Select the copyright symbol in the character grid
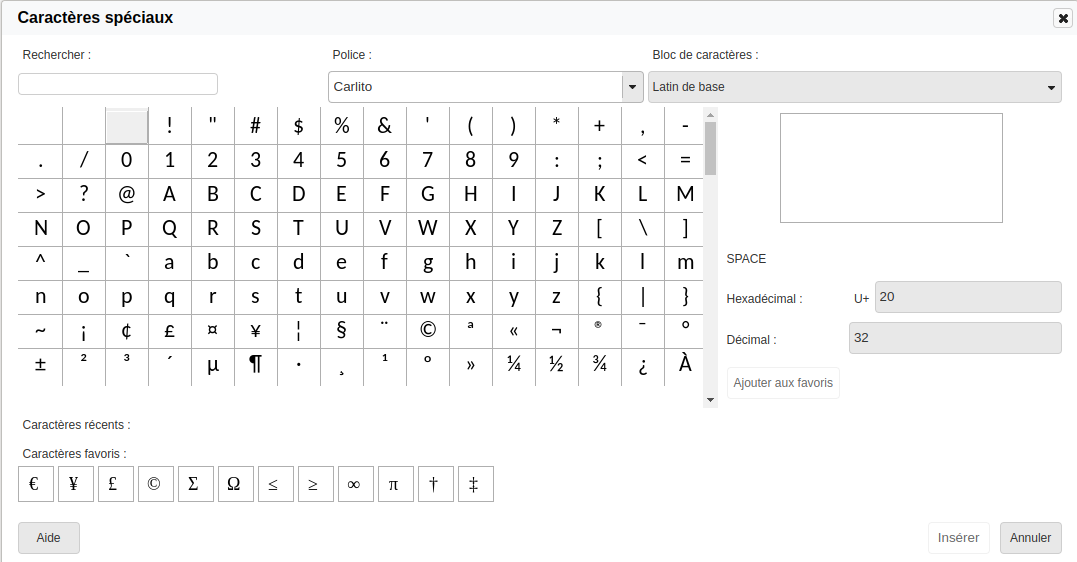Screen dimensions: 1077x562 [x=427, y=330]
